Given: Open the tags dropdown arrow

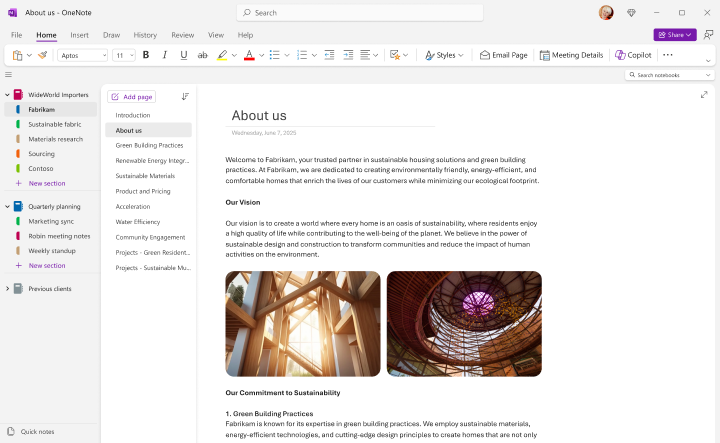Looking at the screenshot, I should (406, 56).
